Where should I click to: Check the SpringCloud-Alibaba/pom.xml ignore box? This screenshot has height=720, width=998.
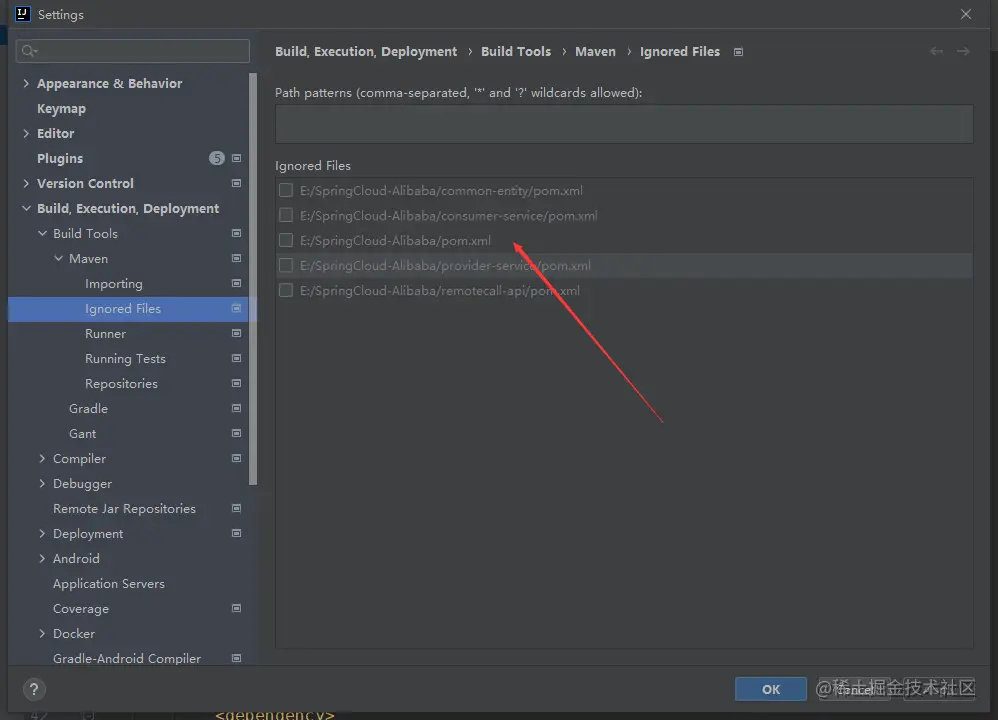(x=286, y=240)
